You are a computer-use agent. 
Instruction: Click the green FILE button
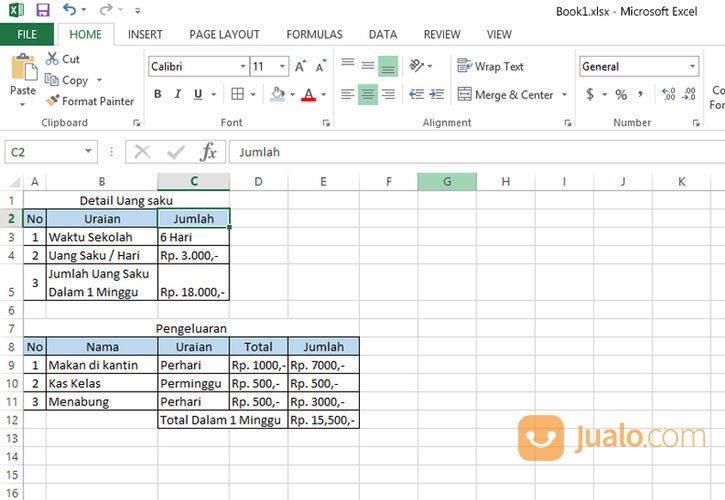(x=27, y=34)
